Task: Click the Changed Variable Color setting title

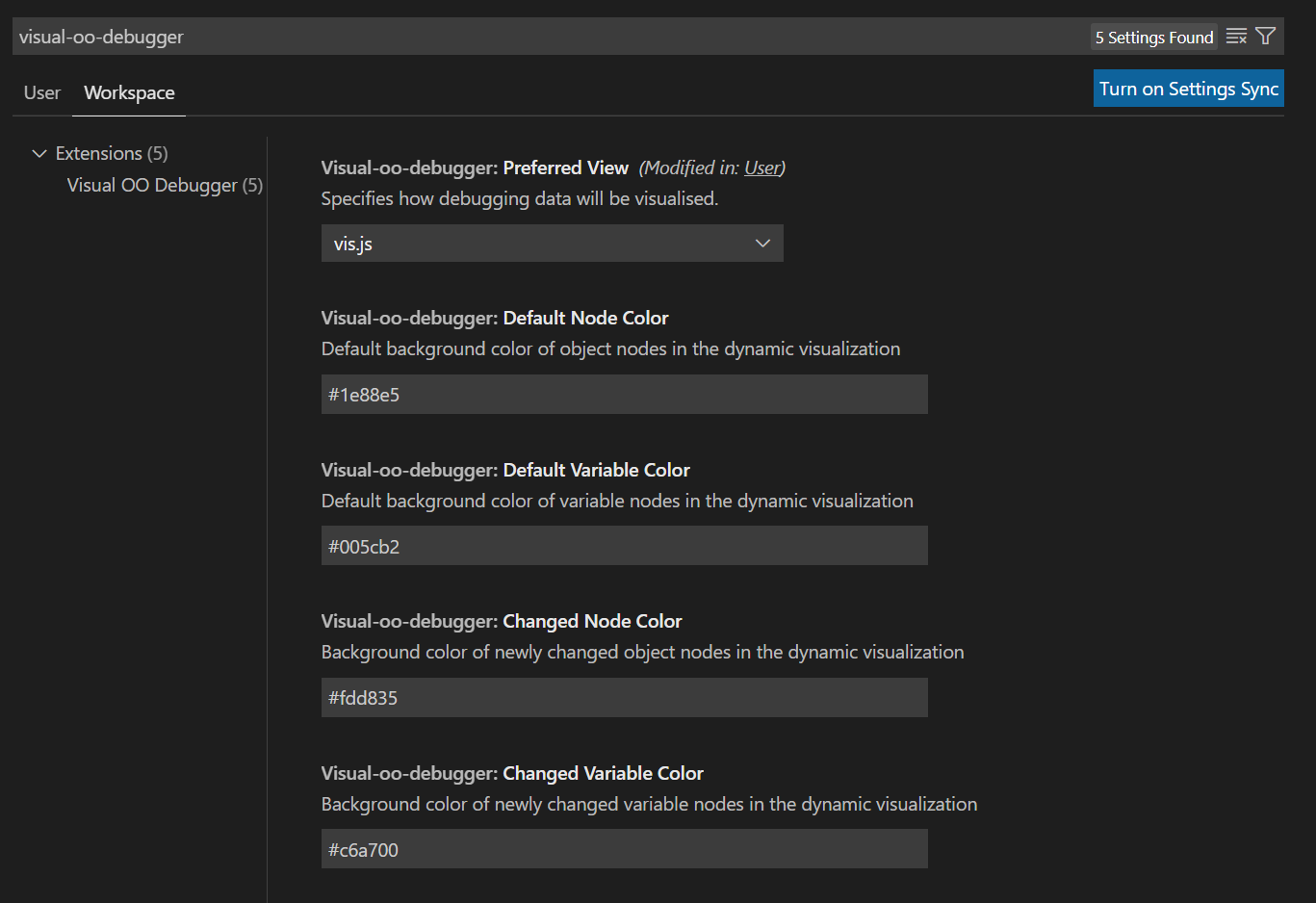Action: click(512, 773)
